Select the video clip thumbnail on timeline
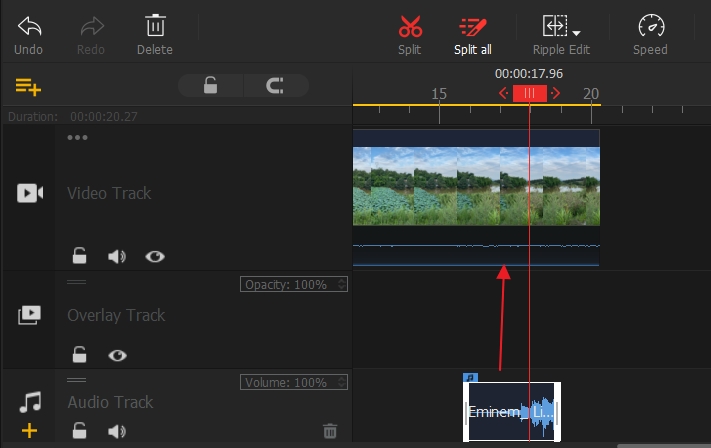Screen dimensions: 711x448 475,186
